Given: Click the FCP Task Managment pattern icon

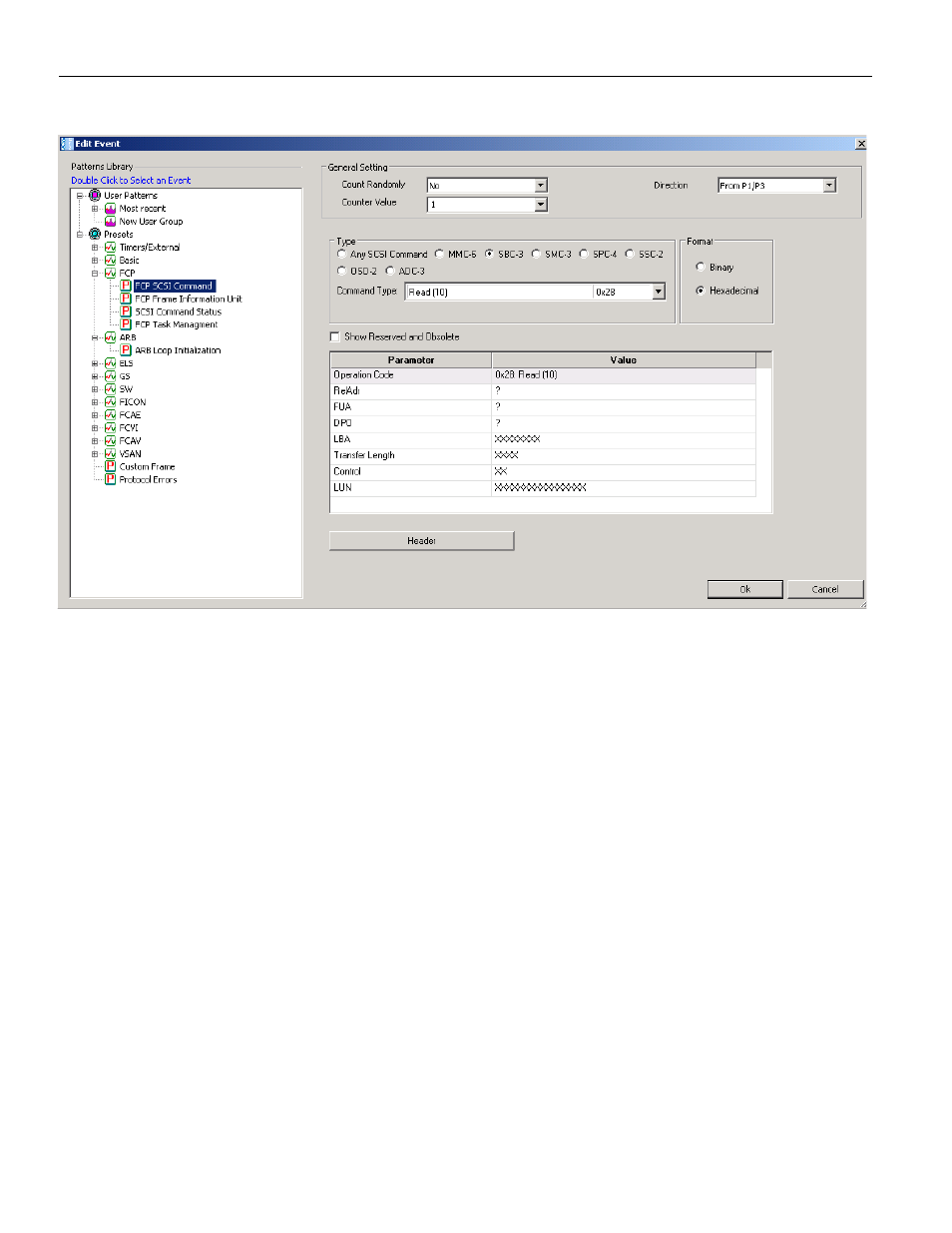Looking at the screenshot, I should point(126,324).
